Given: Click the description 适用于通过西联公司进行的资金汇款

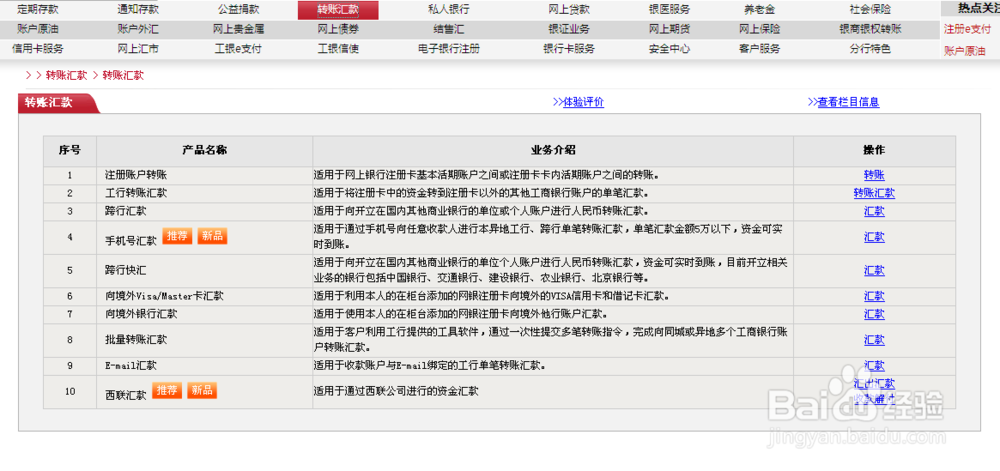Looking at the screenshot, I should pos(395,391).
